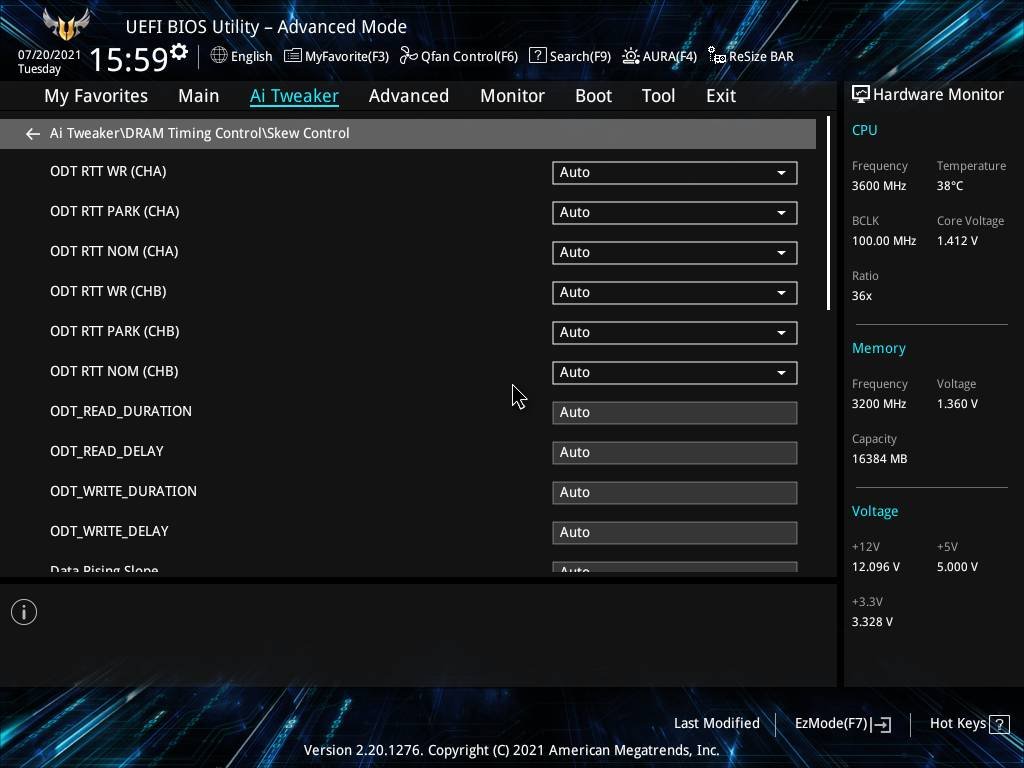Click the Hot Keys question mark icon

point(998,724)
